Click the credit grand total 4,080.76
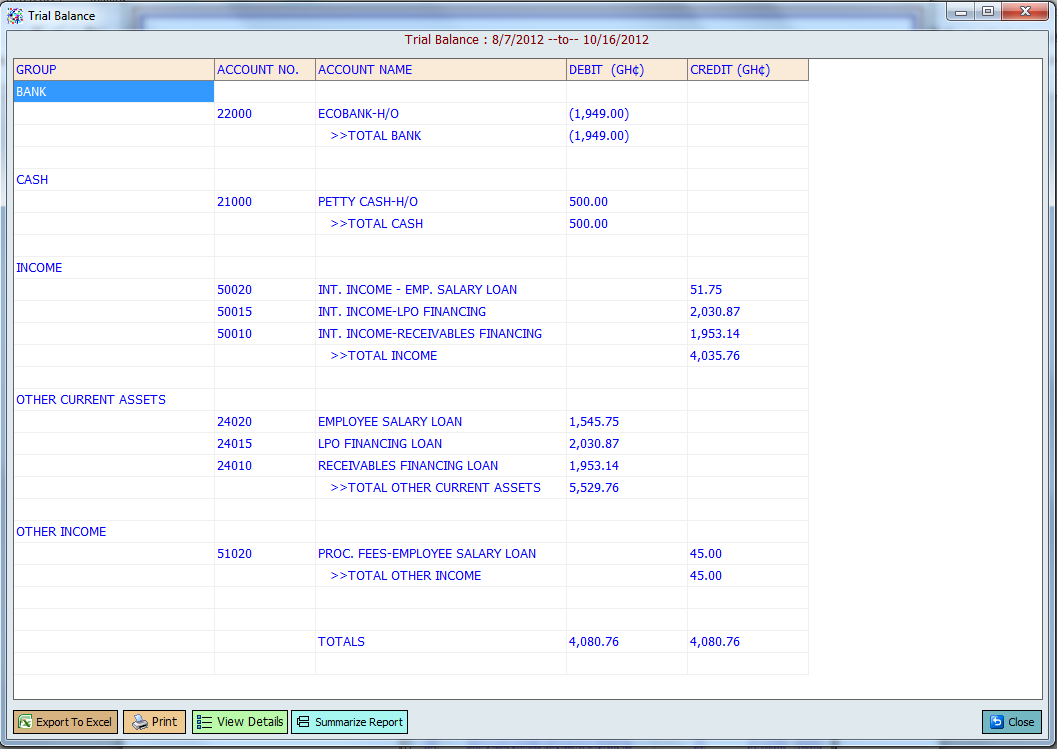This screenshot has height=749, width=1057. (x=715, y=642)
